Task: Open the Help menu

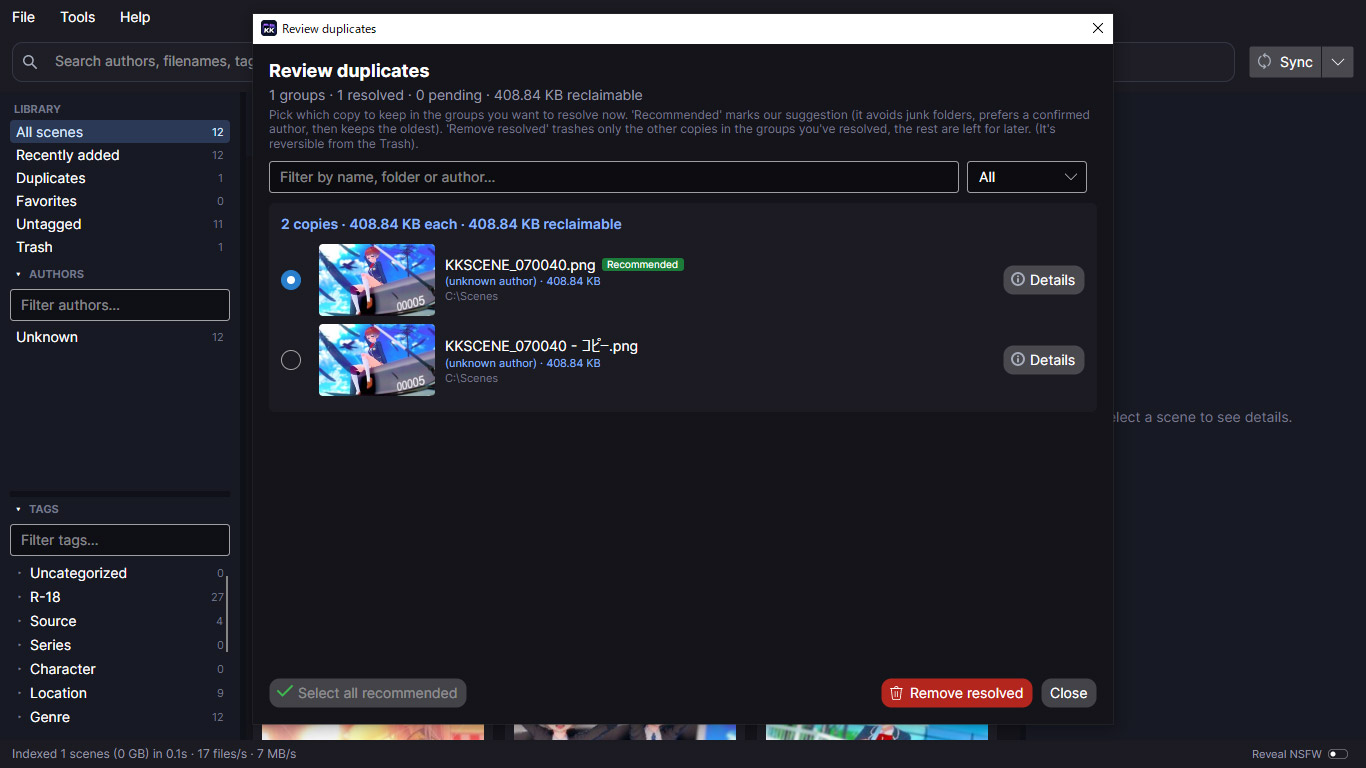Action: tap(135, 17)
